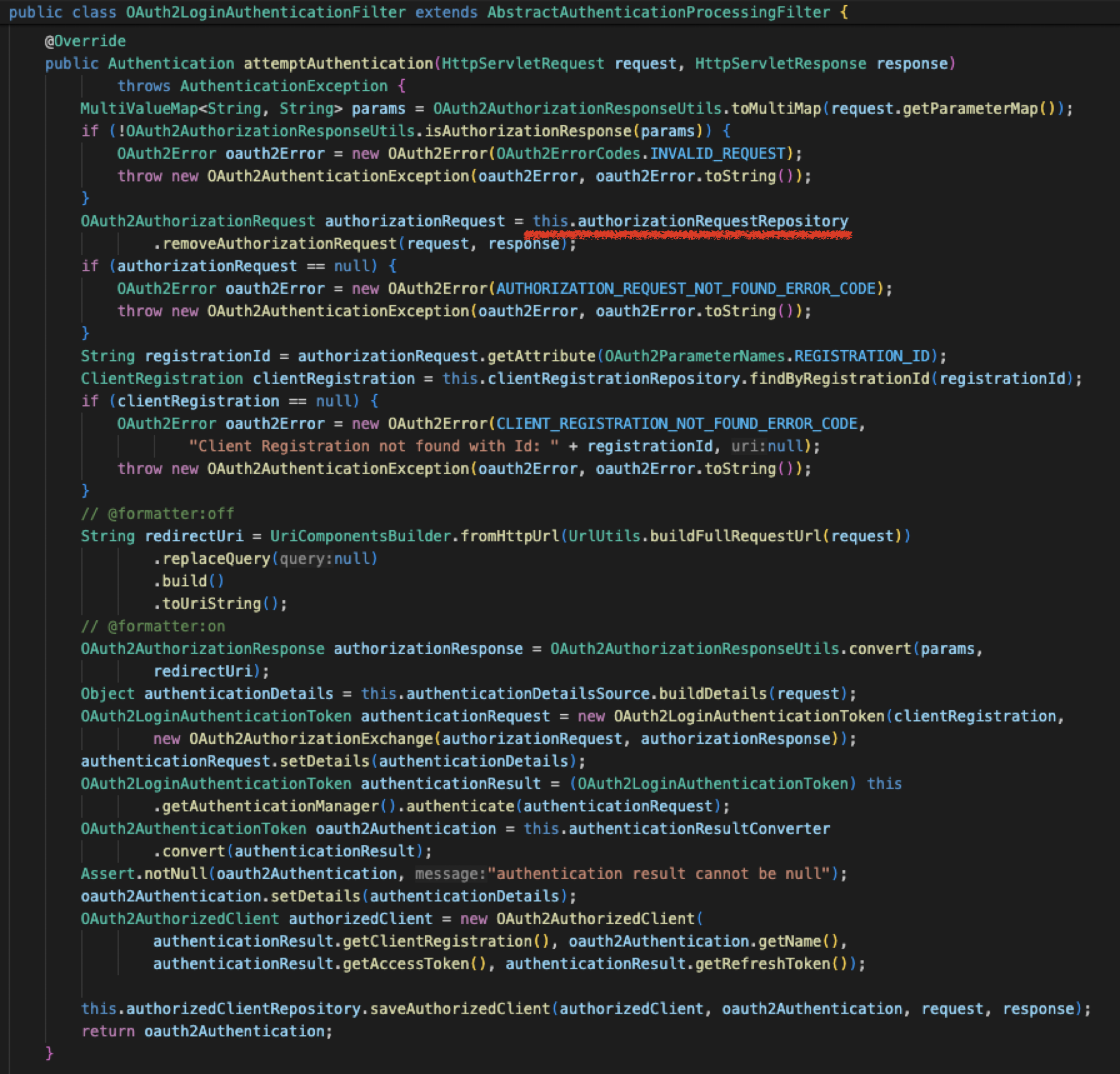Click the getAuthenticationManager method call
This screenshot has height=1074, width=1120.
(270, 807)
